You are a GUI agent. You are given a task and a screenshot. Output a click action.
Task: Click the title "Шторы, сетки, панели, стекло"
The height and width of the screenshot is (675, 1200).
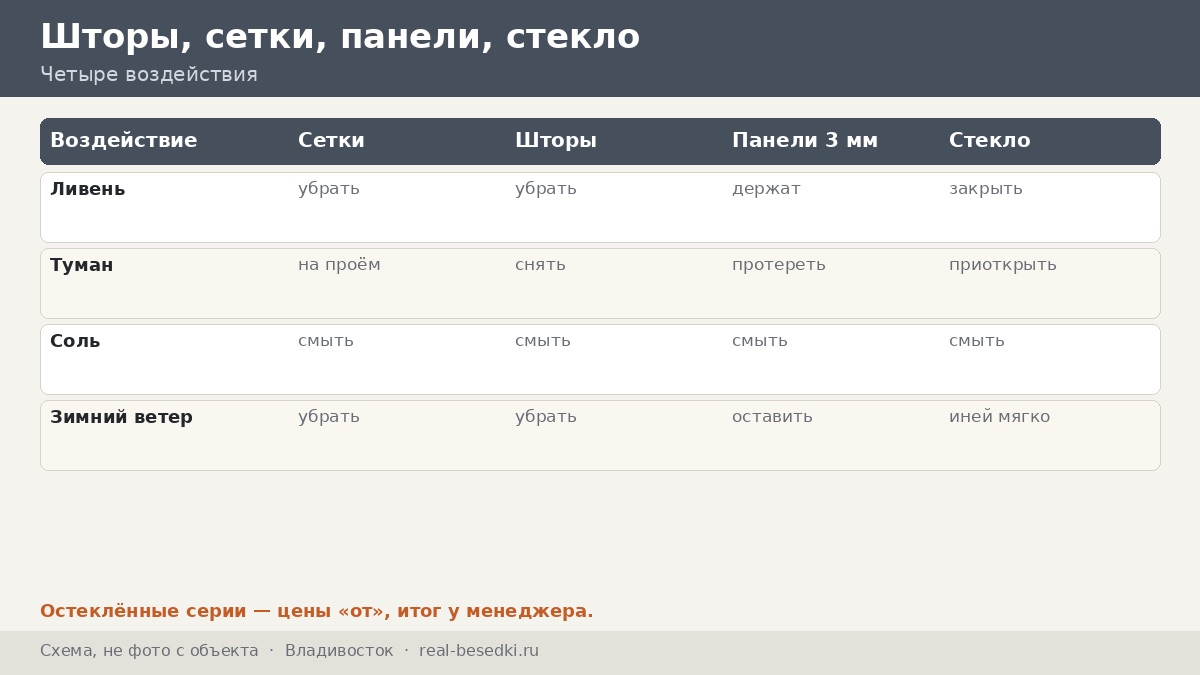click(340, 37)
